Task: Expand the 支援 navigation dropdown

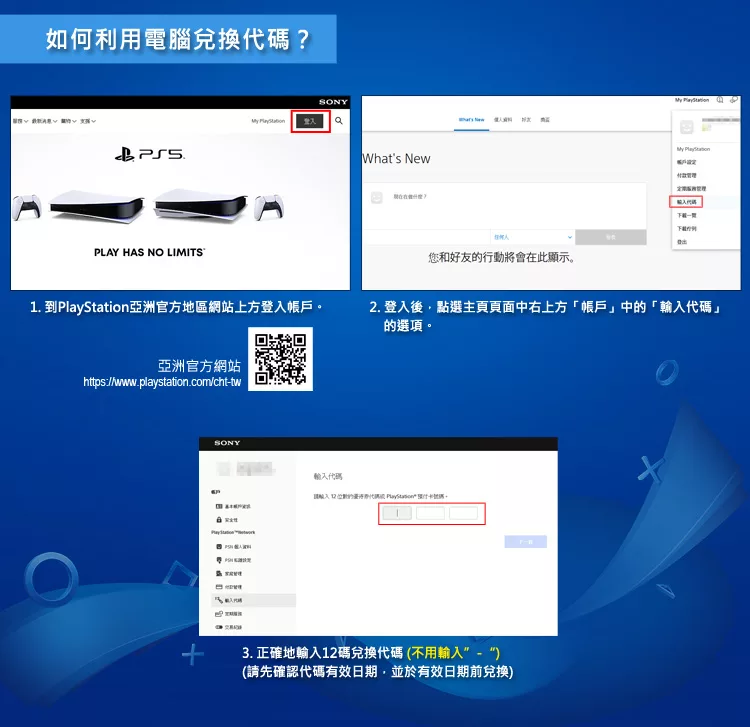Action: (x=88, y=121)
